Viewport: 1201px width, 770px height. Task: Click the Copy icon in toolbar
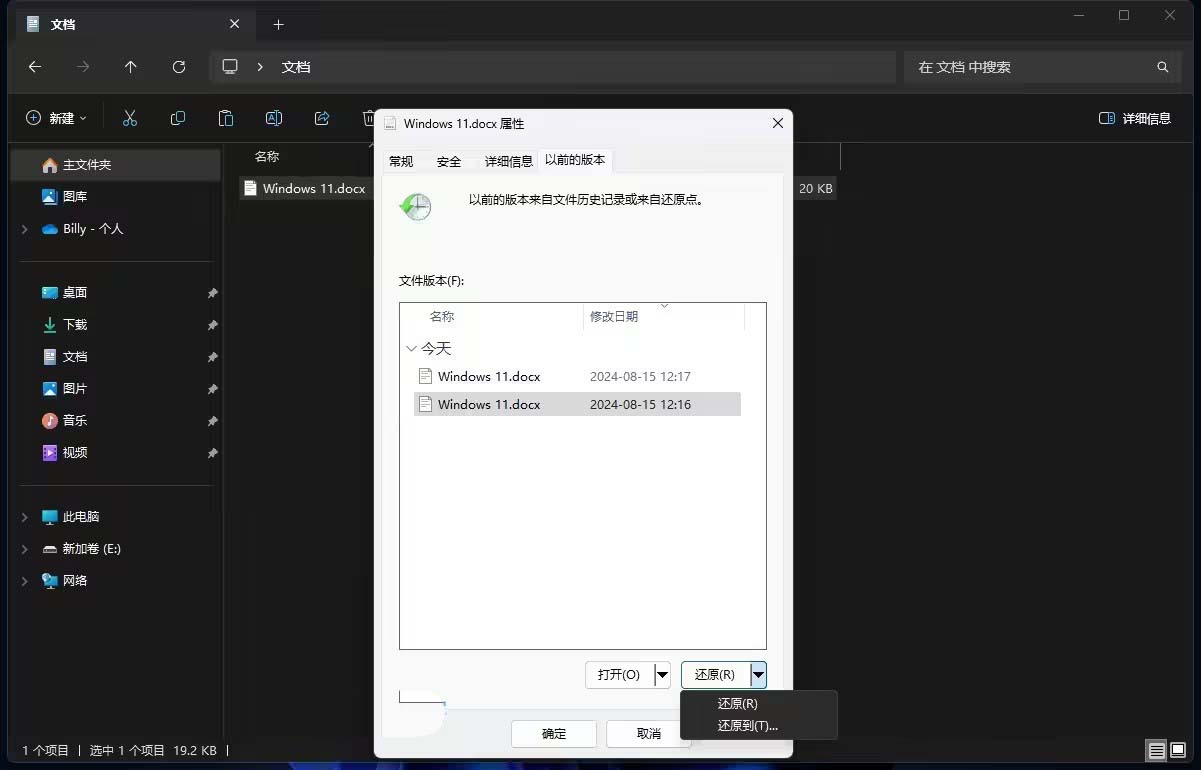tap(178, 118)
